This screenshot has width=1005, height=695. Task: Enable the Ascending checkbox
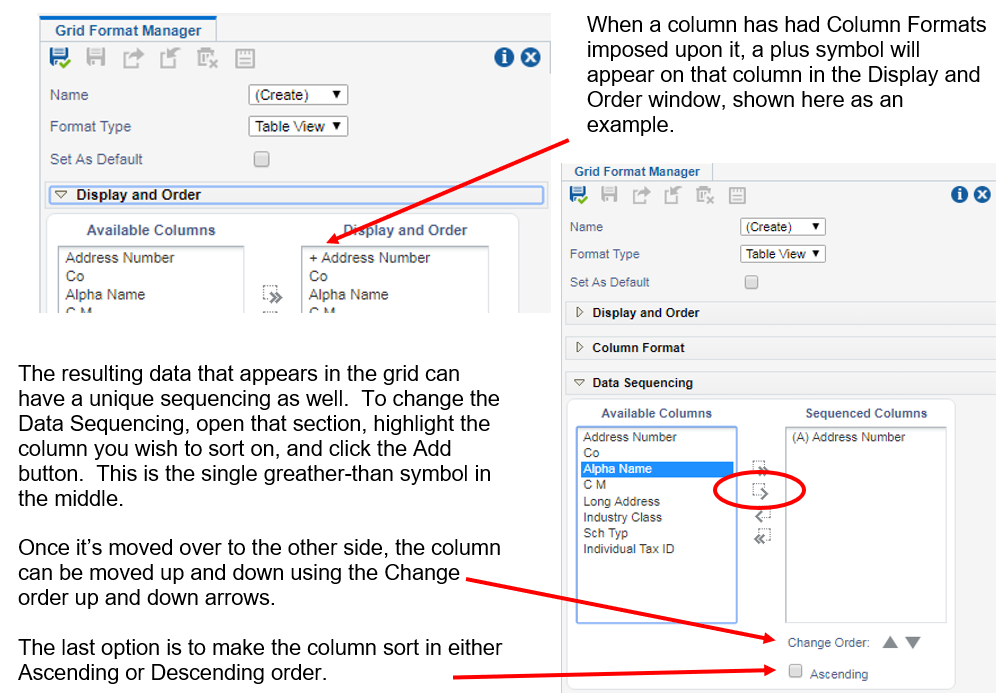tap(796, 673)
